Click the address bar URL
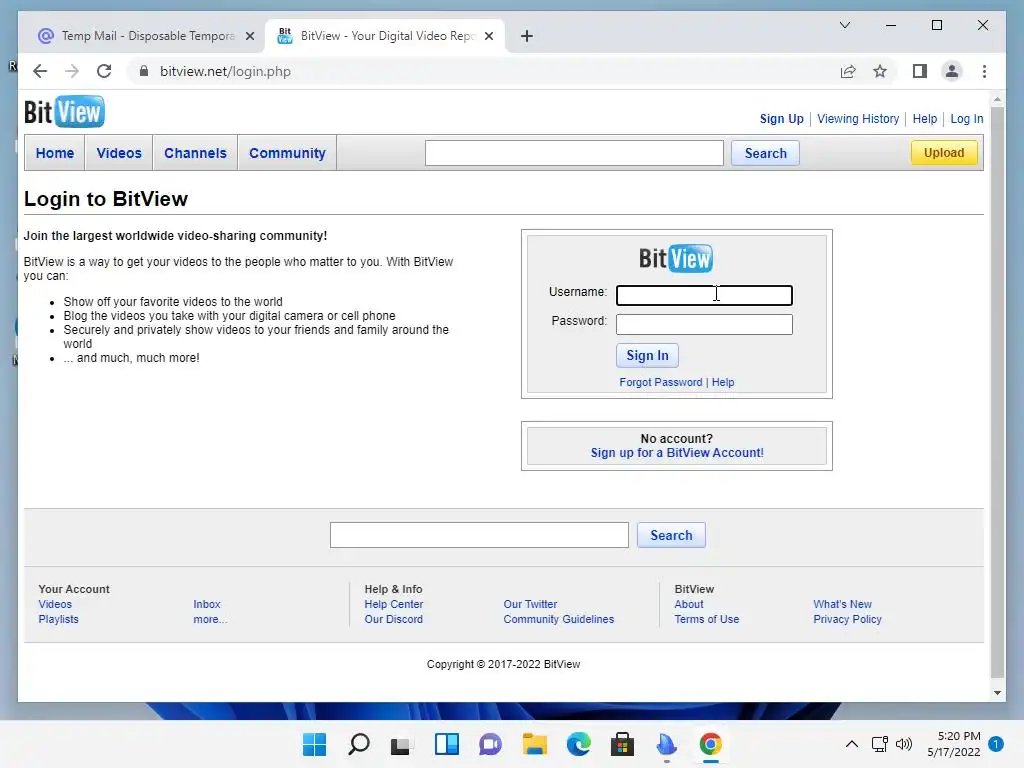The image size is (1024, 768). (x=225, y=71)
